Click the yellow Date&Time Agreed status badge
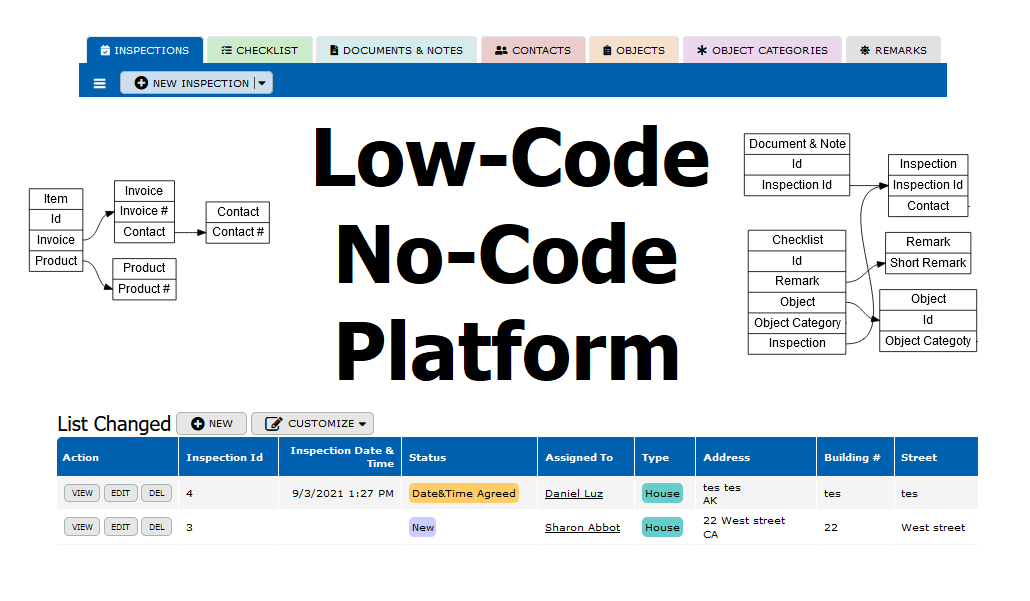This screenshot has height=601, width=1030. [x=463, y=493]
